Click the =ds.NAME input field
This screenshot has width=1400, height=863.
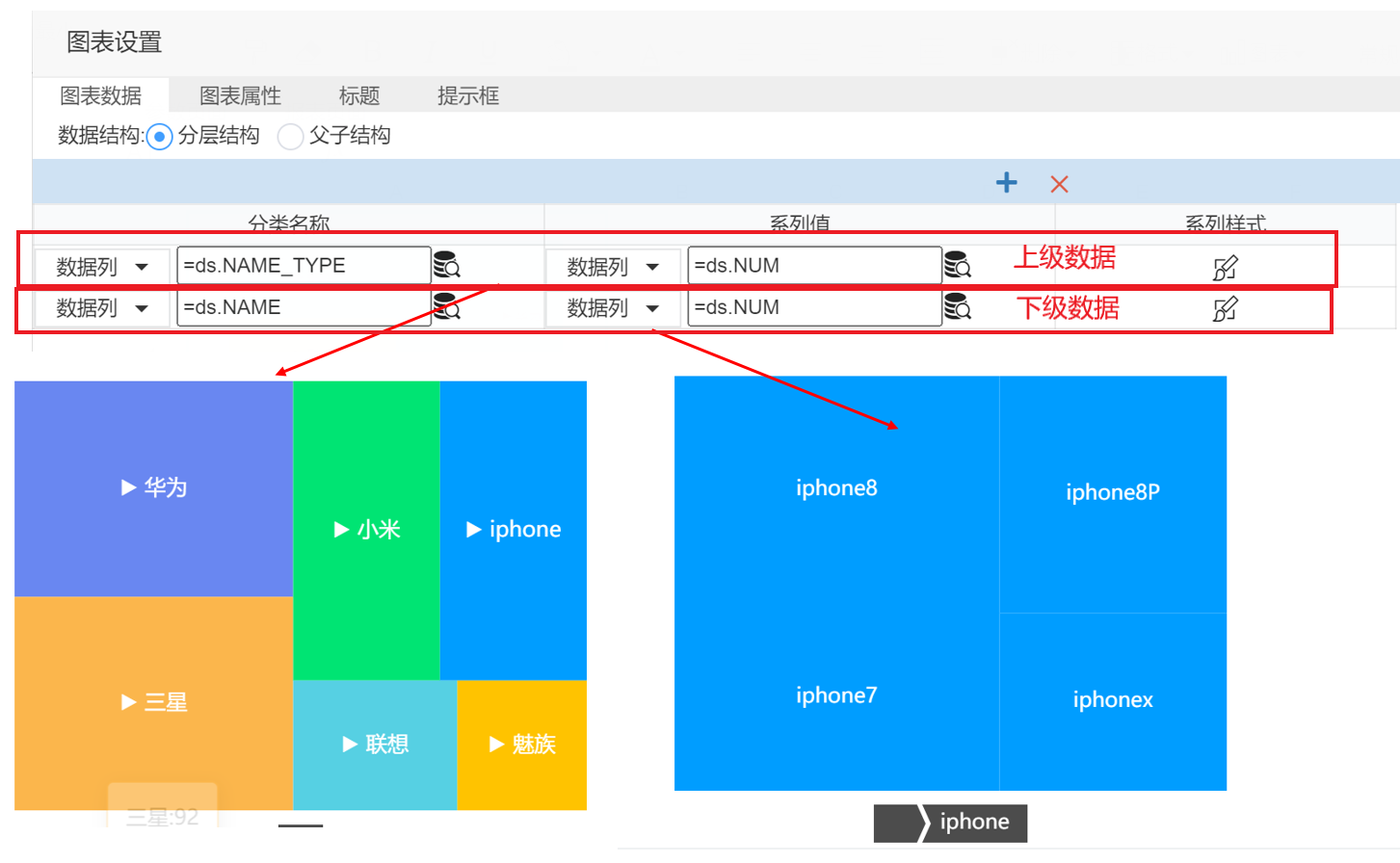(304, 307)
